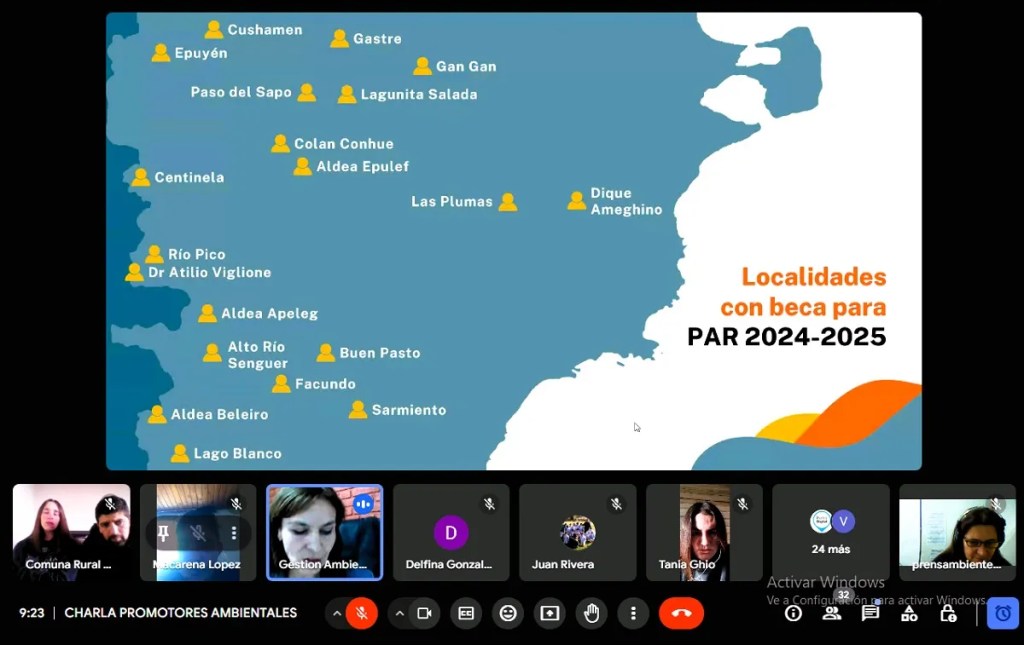The width and height of the screenshot is (1024, 645).
Task: Turn on your camera
Action: coord(423,613)
